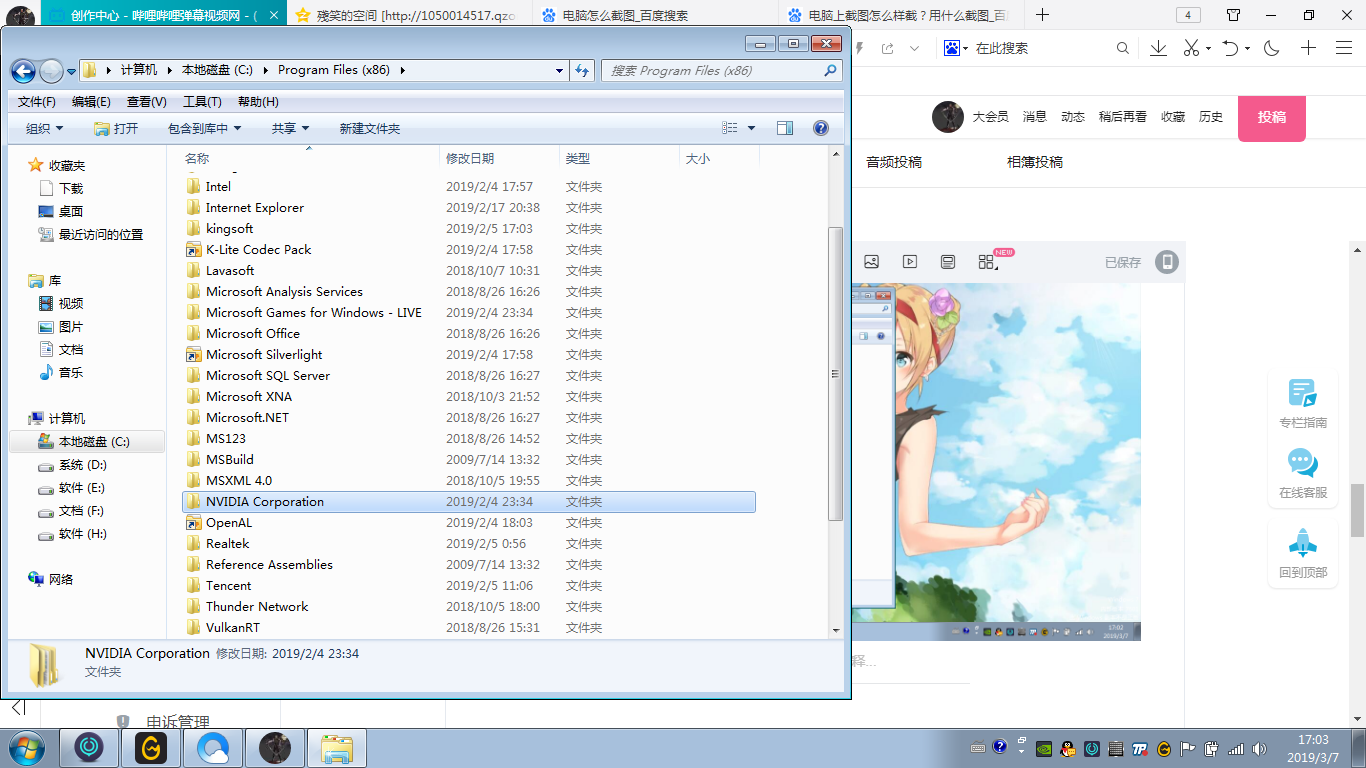
Task: Open the Baidu search engine selector dropdown
Action: pos(956,48)
